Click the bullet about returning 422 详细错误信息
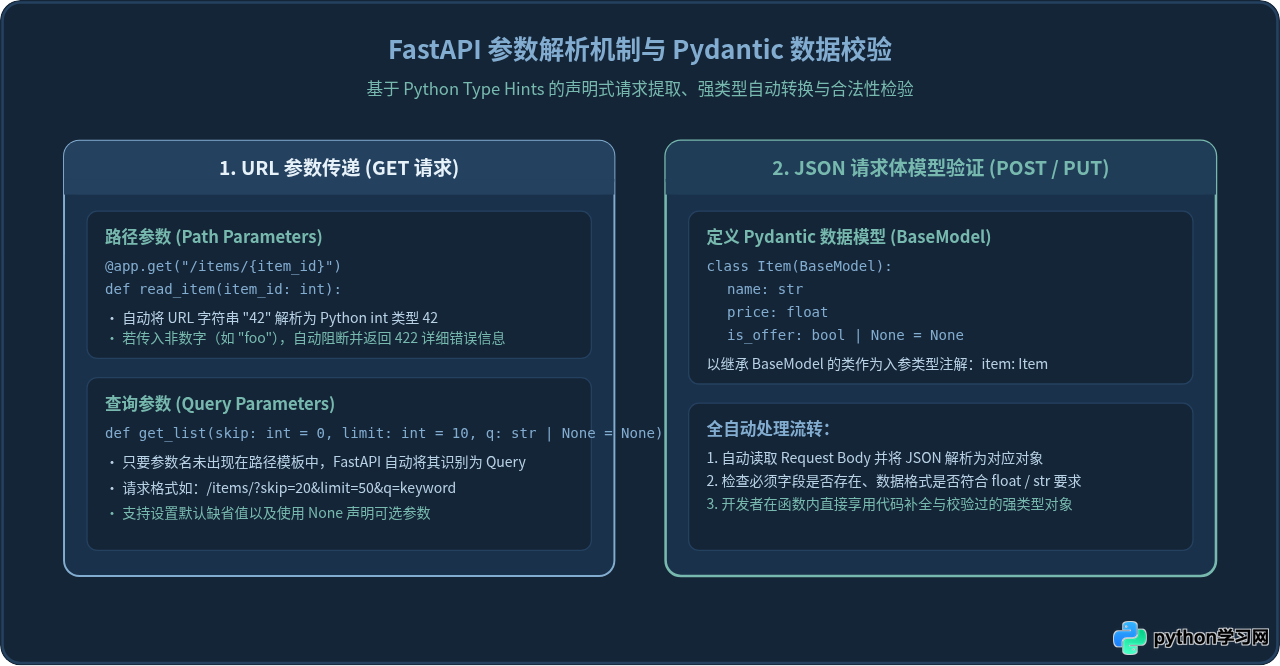Viewport: 1280px width, 666px height. click(x=305, y=338)
